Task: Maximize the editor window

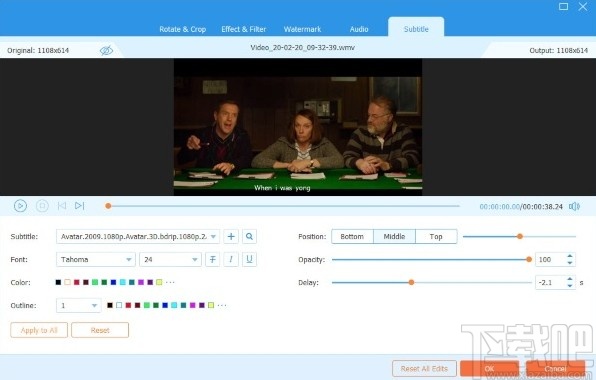Action: (563, 6)
